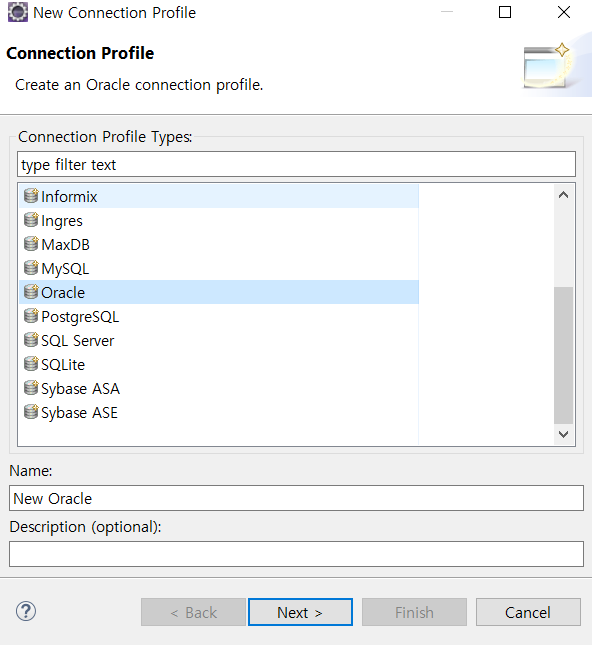Select Oracle in the profile types list
Screen dimensions: 592x645
pos(219,292)
